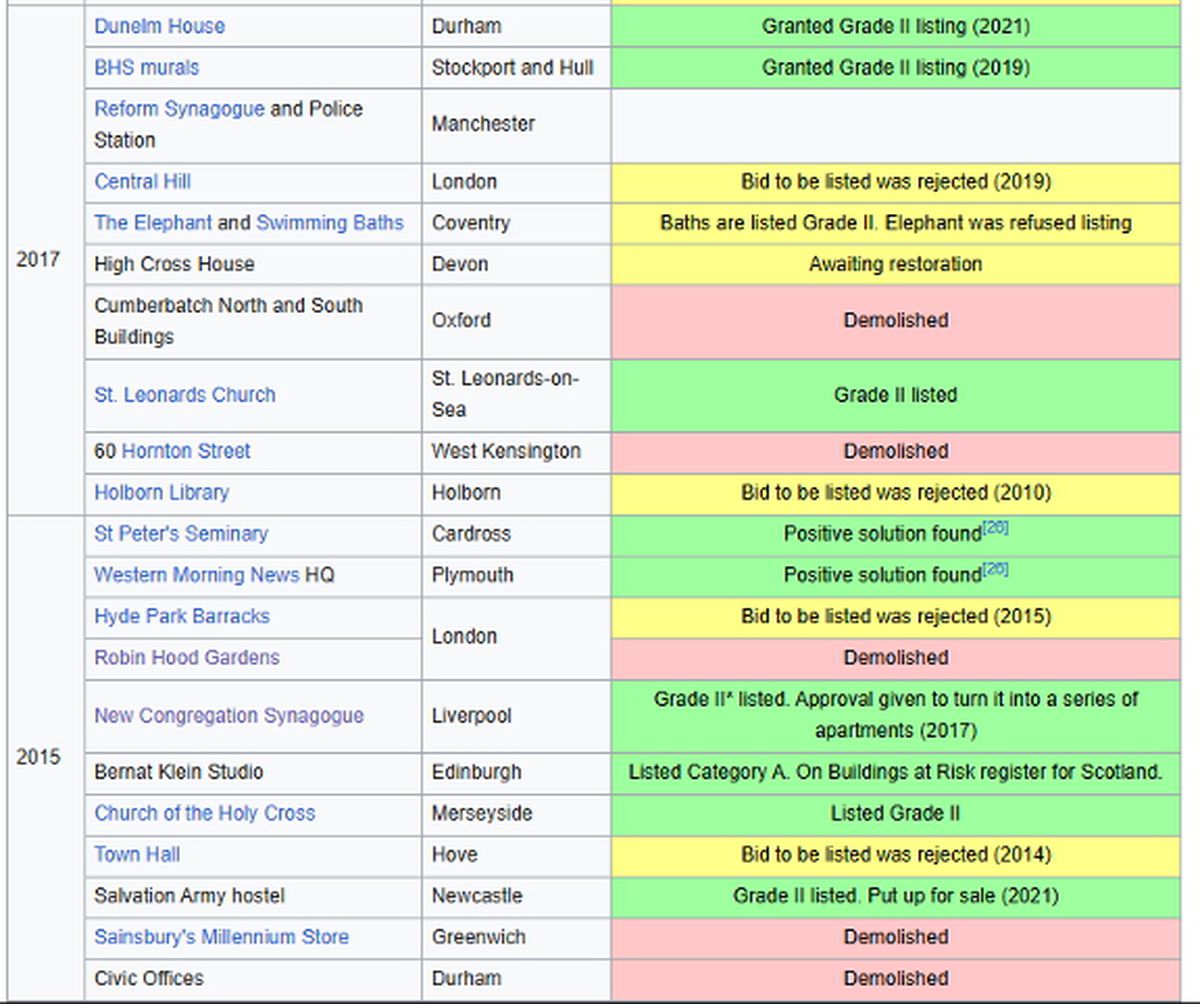Open St Peter's Seminary link
This screenshot has width=1200, height=1004.
(181, 533)
